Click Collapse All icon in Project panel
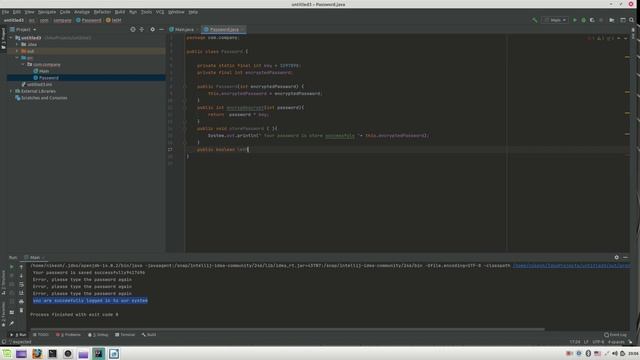Image resolution: width=640 pixels, height=360 pixels. [x=142, y=29]
